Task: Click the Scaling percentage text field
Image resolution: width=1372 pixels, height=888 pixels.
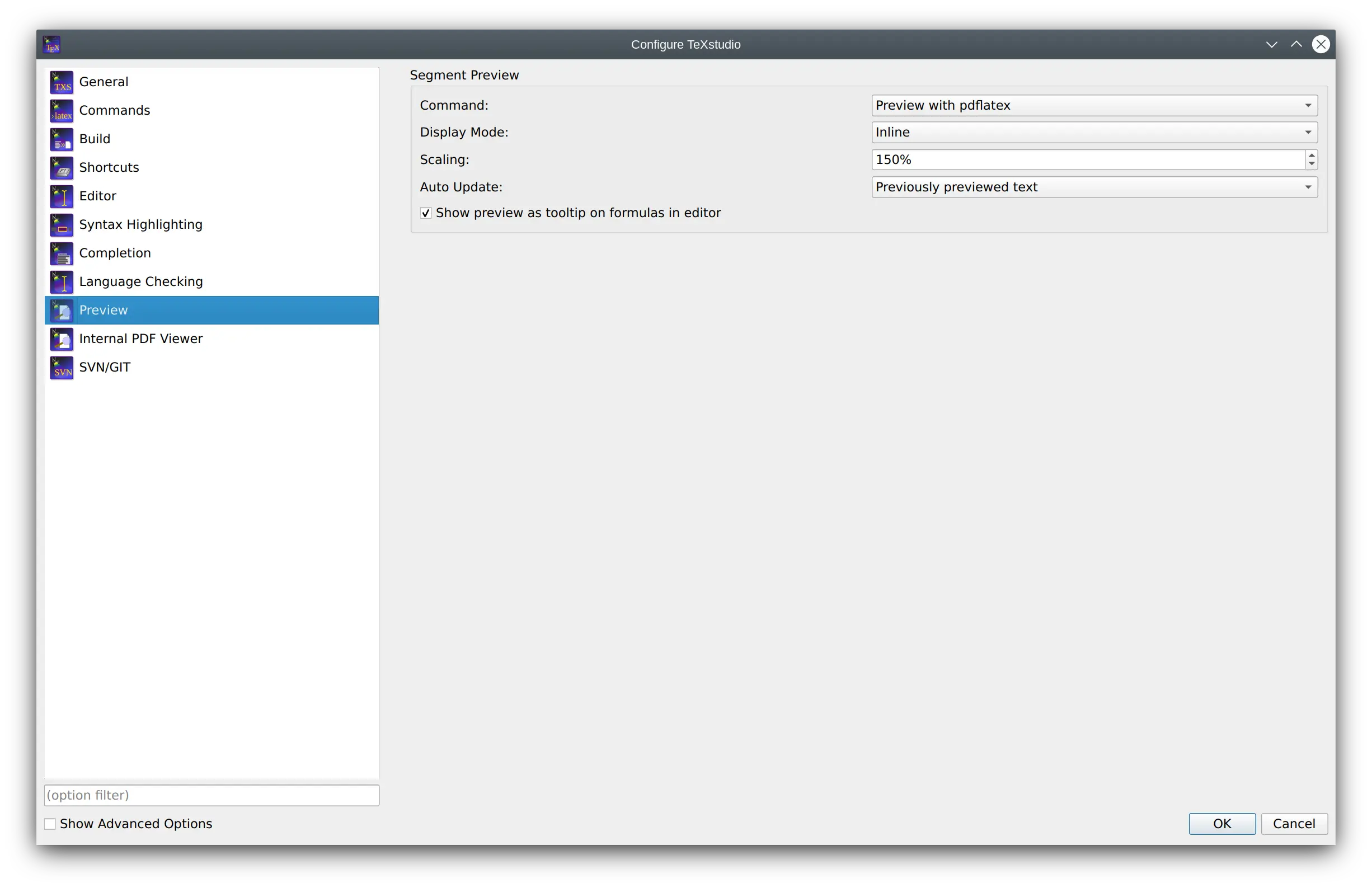Action: (1087, 159)
